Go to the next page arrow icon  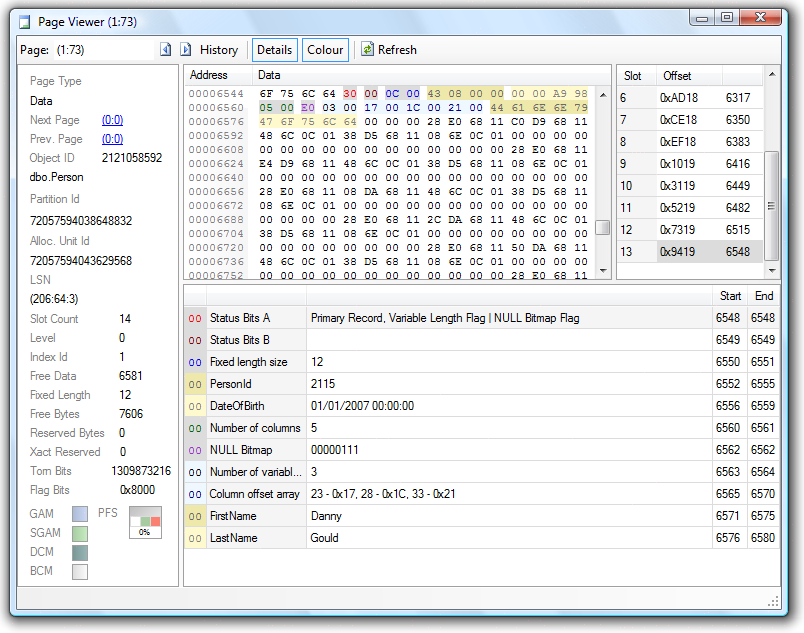(185, 49)
